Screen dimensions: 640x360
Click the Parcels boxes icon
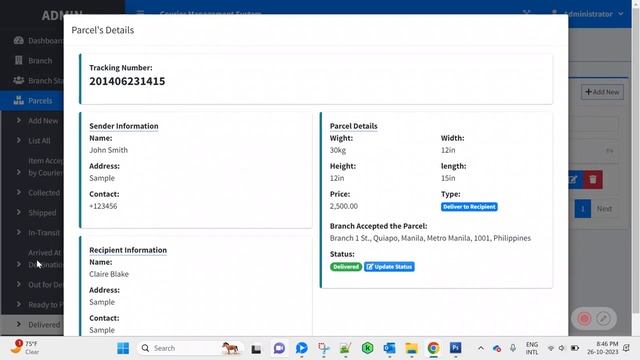(18, 100)
